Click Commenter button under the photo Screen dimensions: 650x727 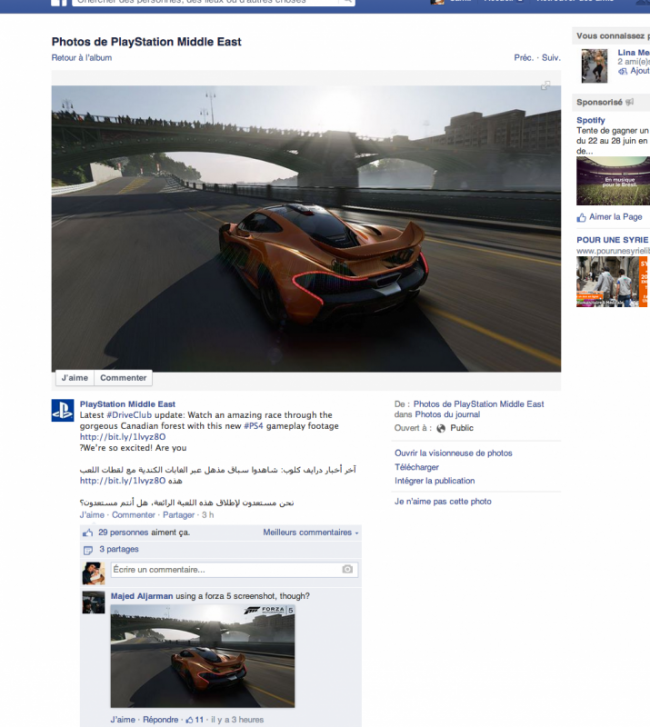click(x=123, y=378)
